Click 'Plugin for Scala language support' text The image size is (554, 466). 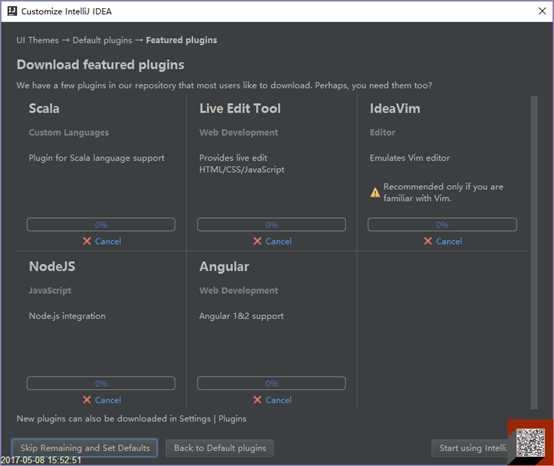click(x=96, y=158)
